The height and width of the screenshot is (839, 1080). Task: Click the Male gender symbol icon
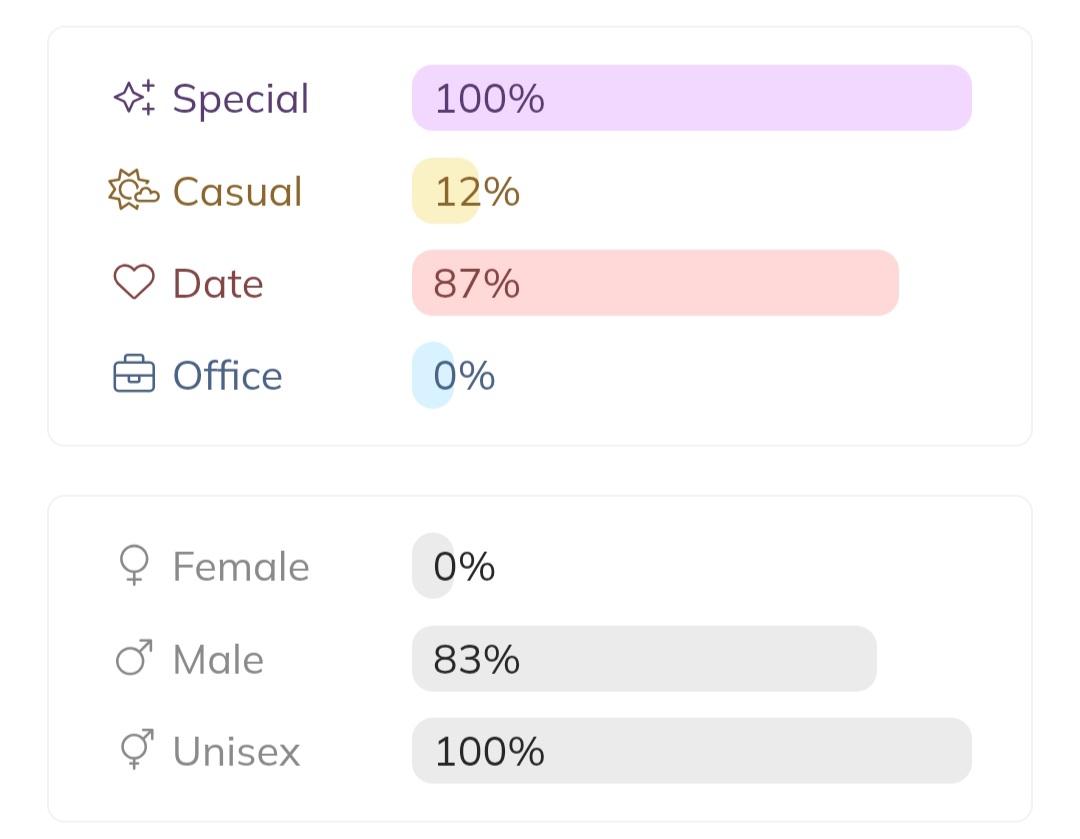pos(134,659)
